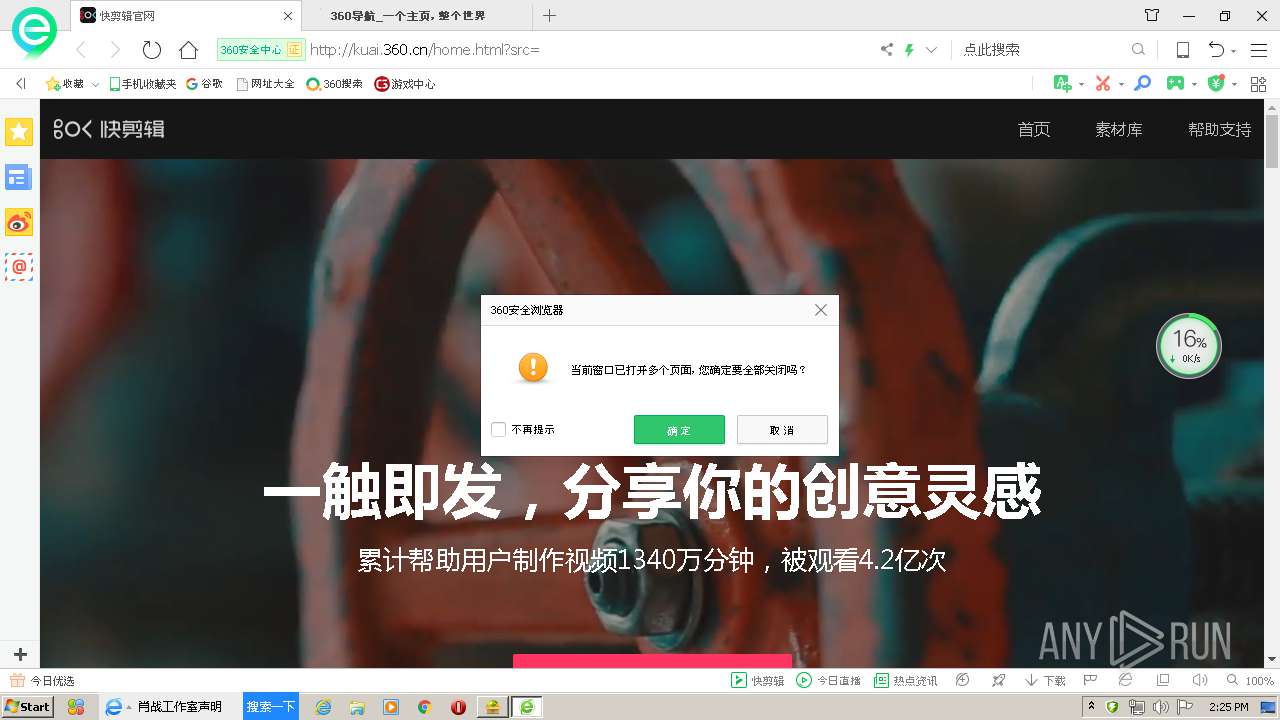Tick the 不再提示 checkbox in dialog
Screen dimensions: 1280x720
[498, 430]
